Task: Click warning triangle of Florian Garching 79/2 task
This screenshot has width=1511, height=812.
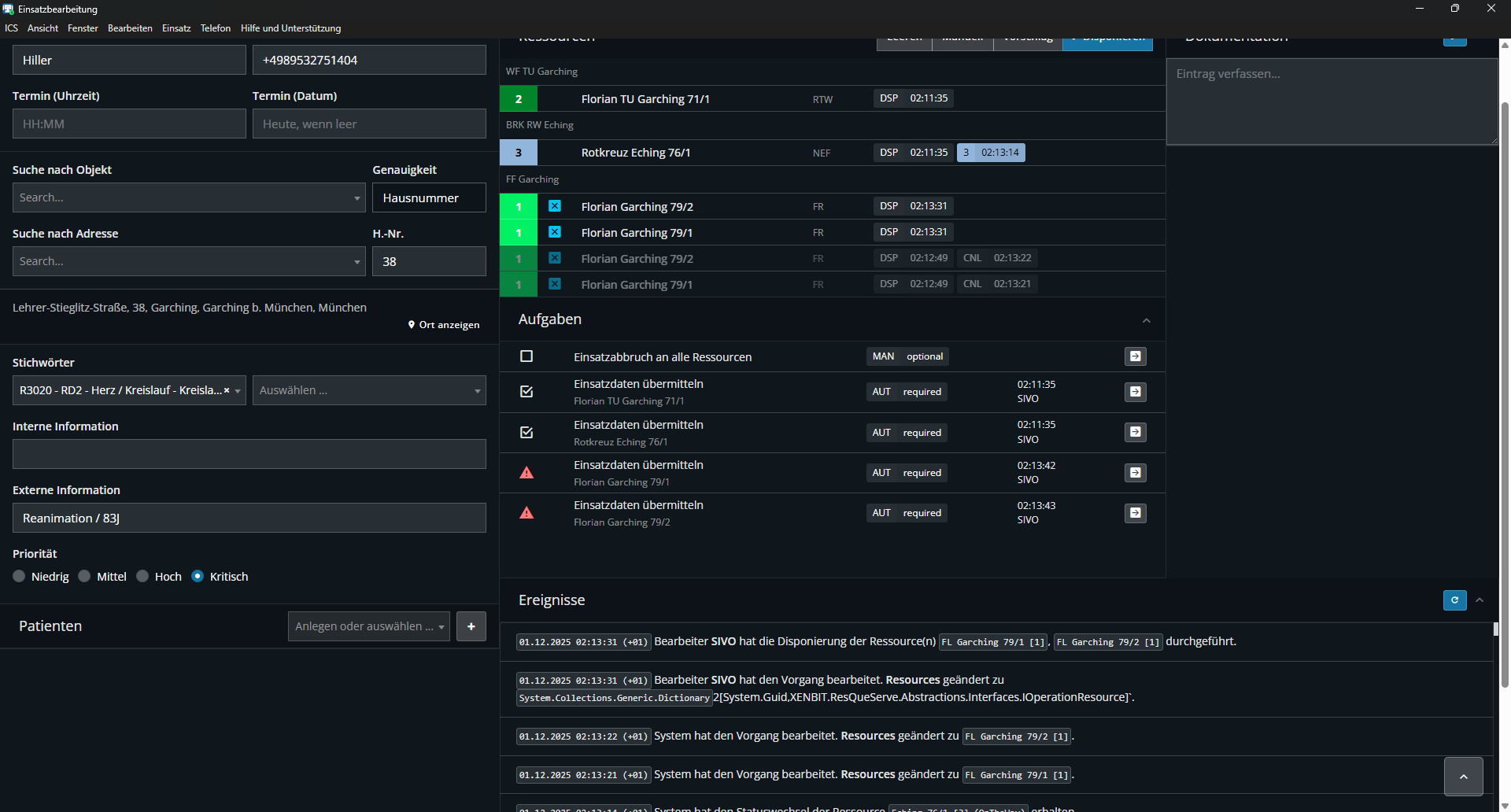Action: [527, 513]
